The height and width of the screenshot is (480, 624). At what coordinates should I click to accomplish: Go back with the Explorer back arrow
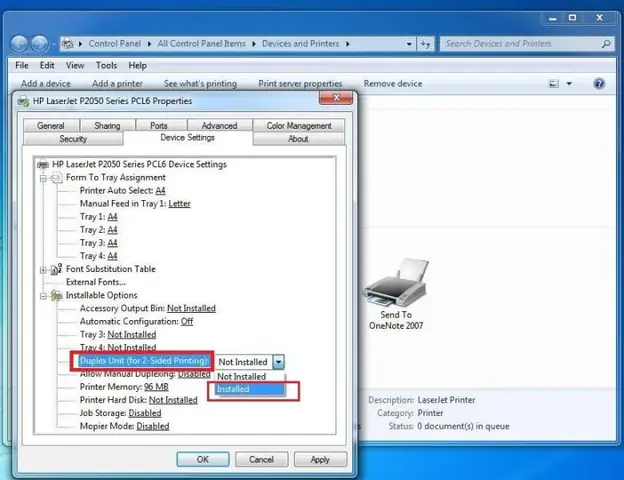tap(19, 43)
